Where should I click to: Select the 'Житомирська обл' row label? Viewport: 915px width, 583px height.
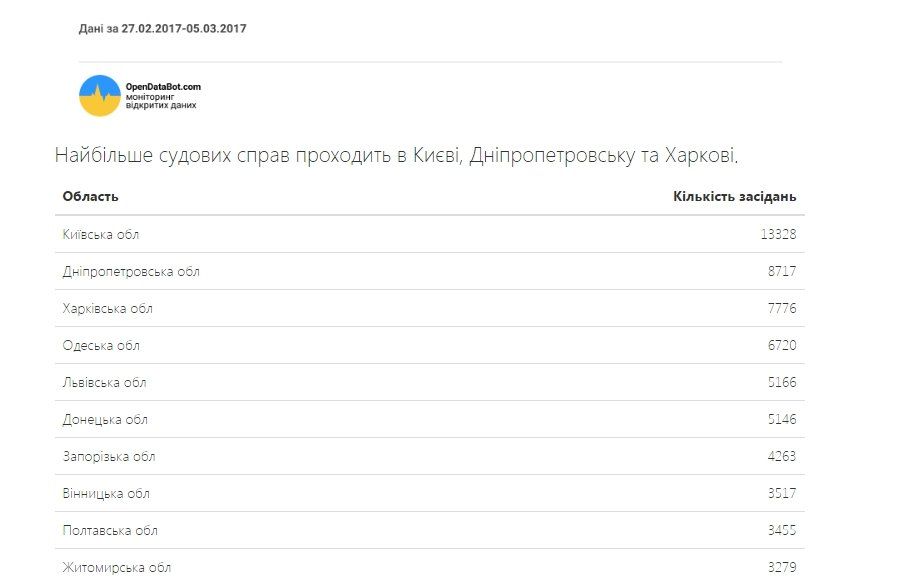tap(117, 568)
